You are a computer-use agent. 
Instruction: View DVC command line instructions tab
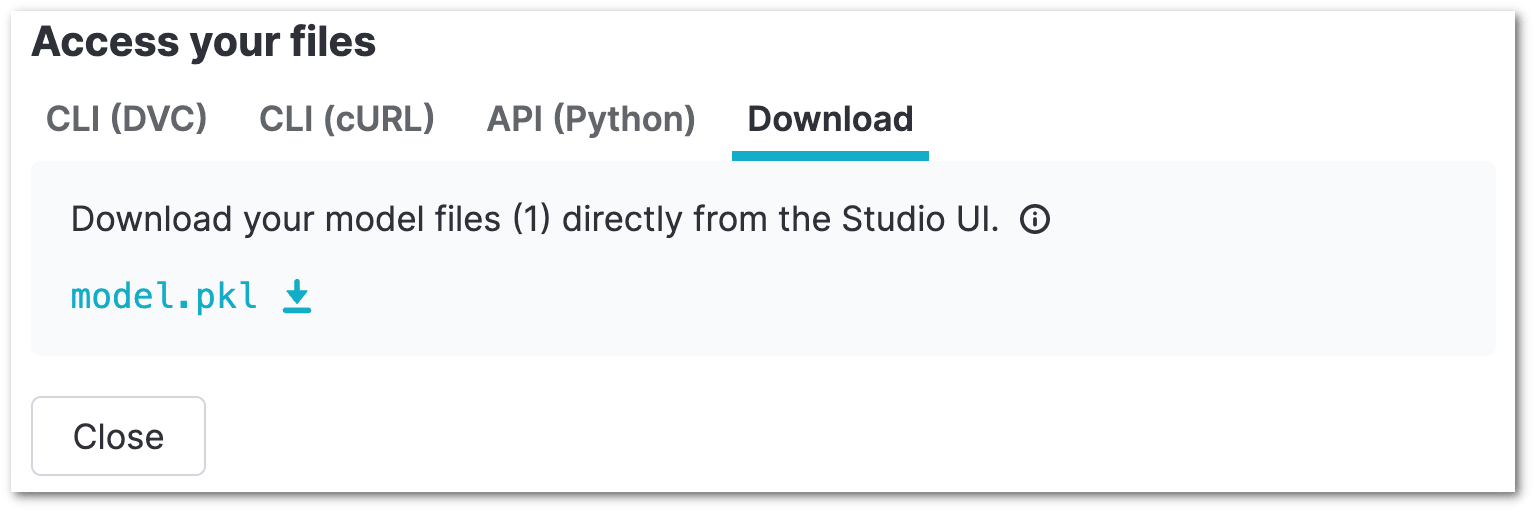127,119
